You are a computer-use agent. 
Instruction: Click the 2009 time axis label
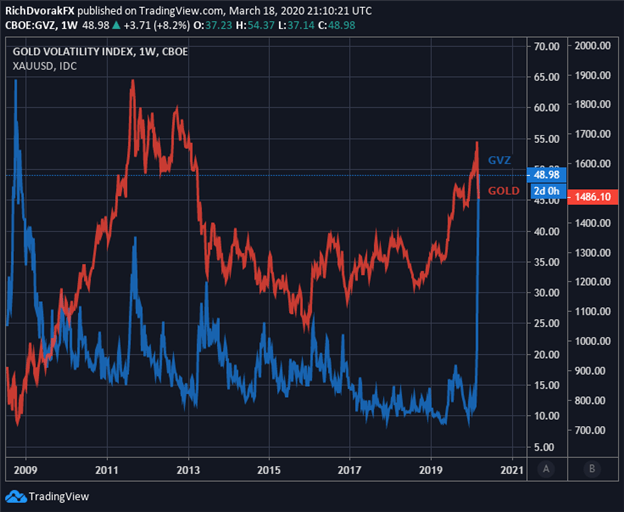coord(25,470)
